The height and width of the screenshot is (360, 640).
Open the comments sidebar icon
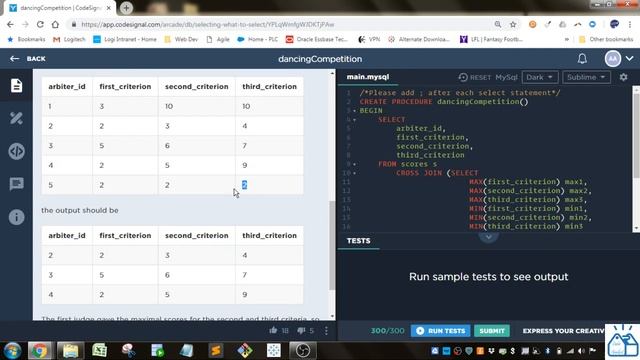coord(16,184)
